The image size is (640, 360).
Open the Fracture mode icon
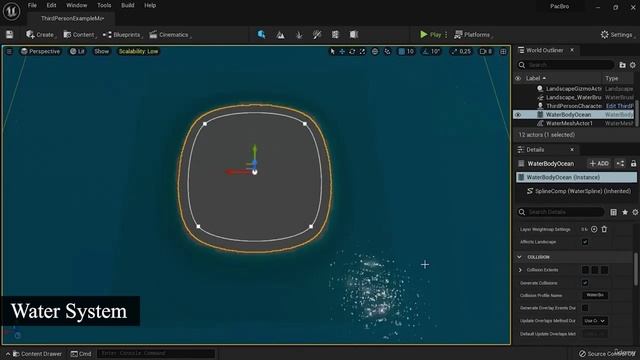tap(353, 35)
